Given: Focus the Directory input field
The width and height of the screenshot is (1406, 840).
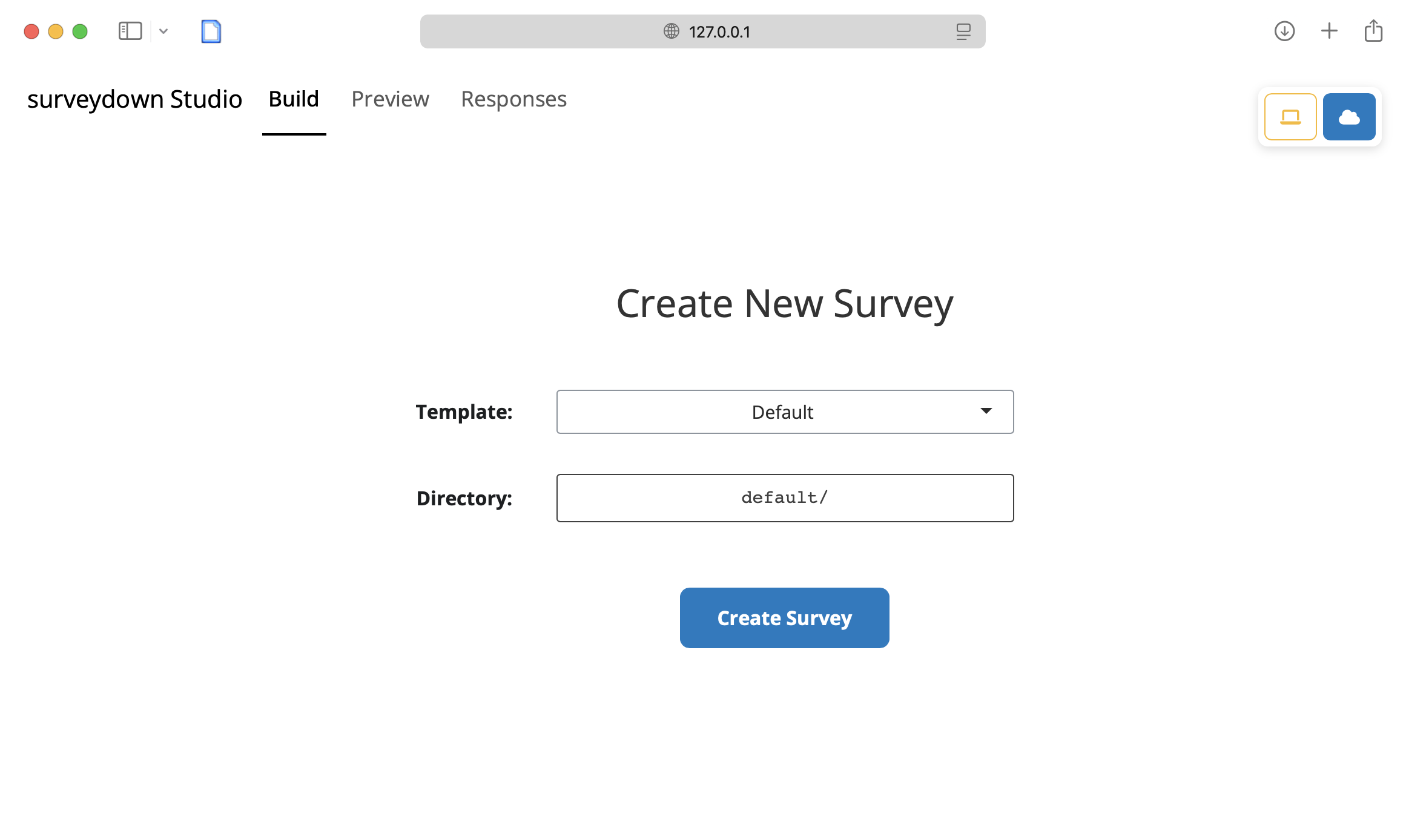Looking at the screenshot, I should [x=784, y=498].
